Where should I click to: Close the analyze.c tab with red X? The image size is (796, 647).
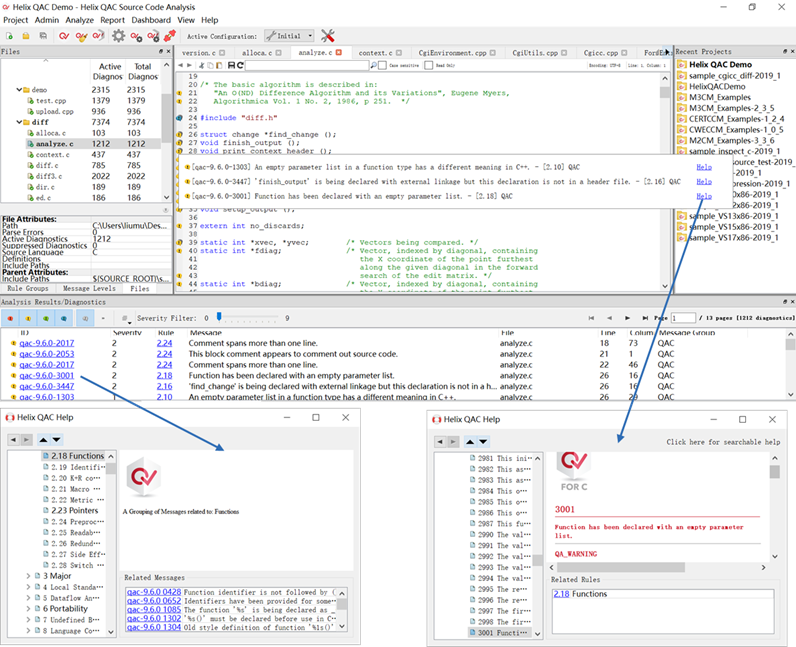click(339, 52)
